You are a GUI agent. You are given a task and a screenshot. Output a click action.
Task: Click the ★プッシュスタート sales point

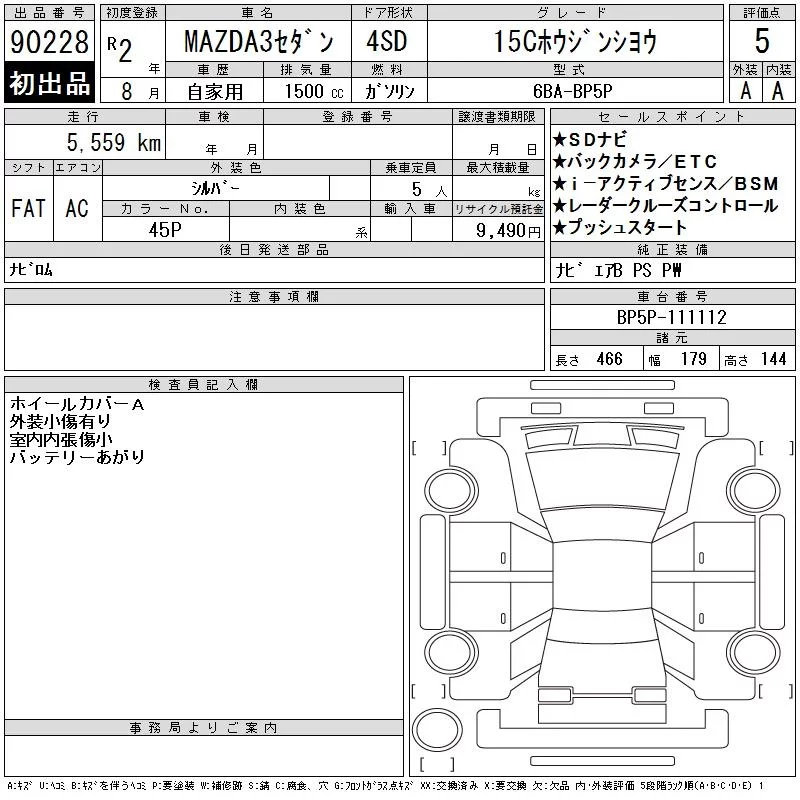tap(620, 227)
